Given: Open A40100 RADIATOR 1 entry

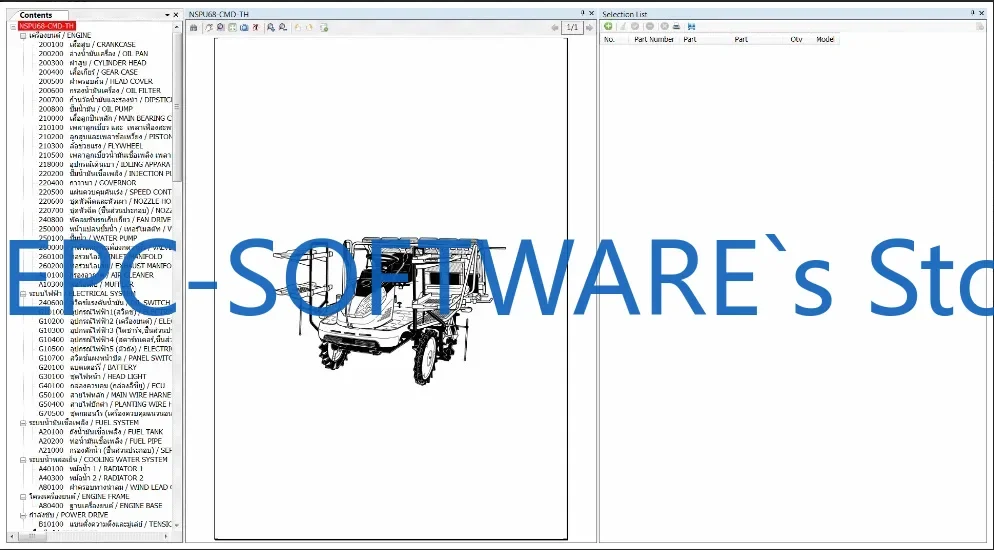Looking at the screenshot, I should 91,469.
